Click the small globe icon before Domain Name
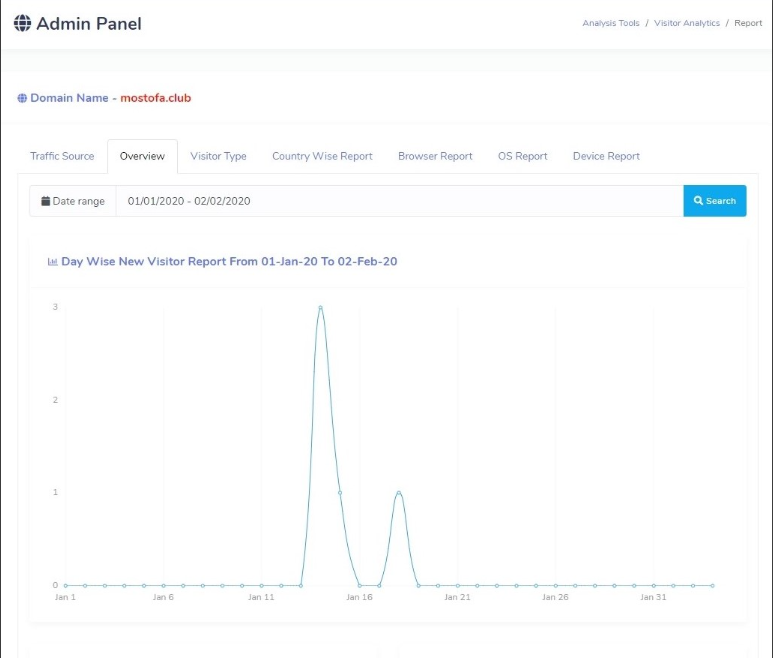Viewport: 773px width, 658px height. point(22,99)
